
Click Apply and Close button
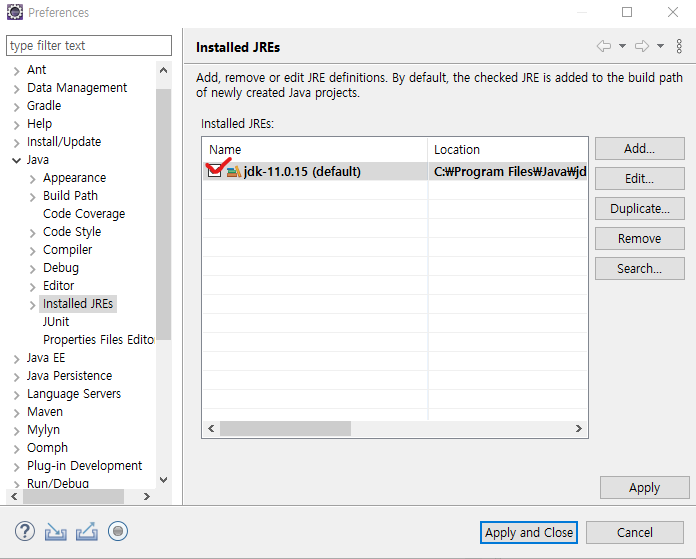point(529,532)
